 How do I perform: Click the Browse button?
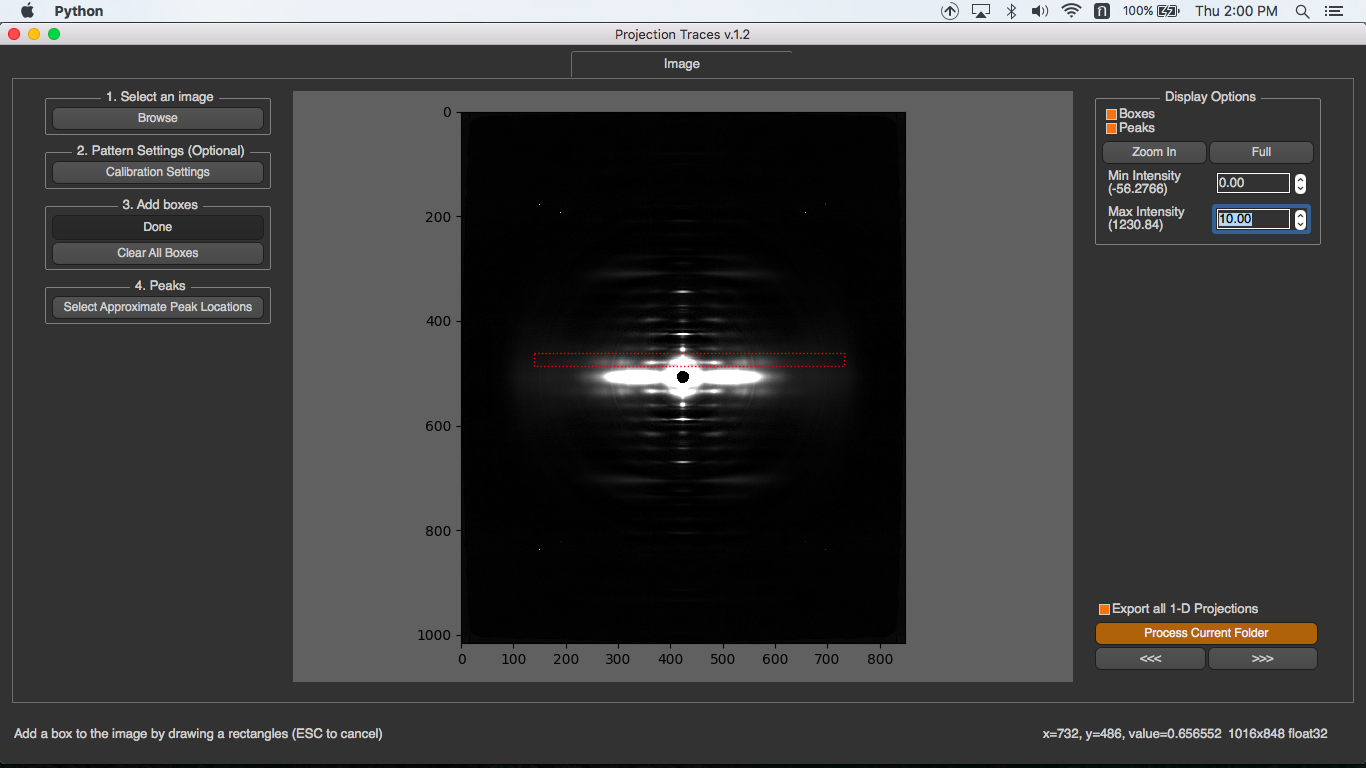pyautogui.click(x=158, y=118)
